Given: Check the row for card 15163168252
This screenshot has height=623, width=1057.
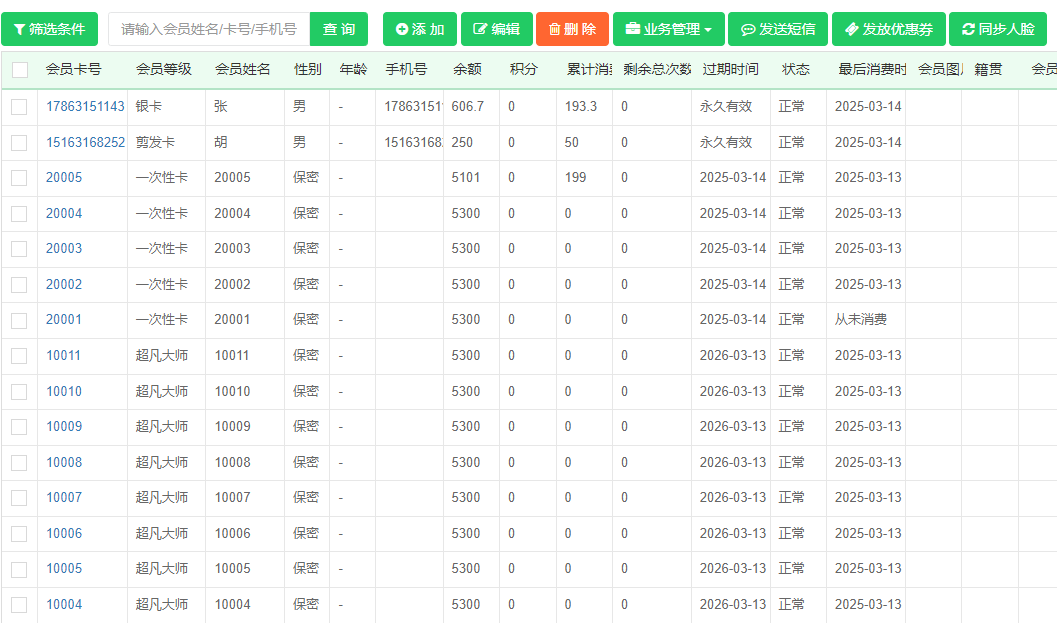Looking at the screenshot, I should [19, 142].
